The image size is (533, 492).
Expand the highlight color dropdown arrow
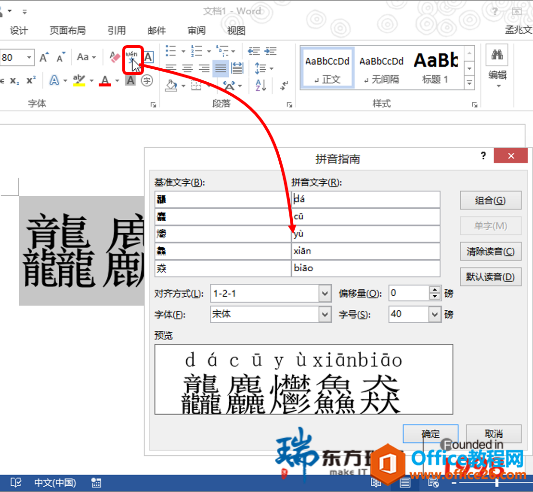click(x=91, y=81)
